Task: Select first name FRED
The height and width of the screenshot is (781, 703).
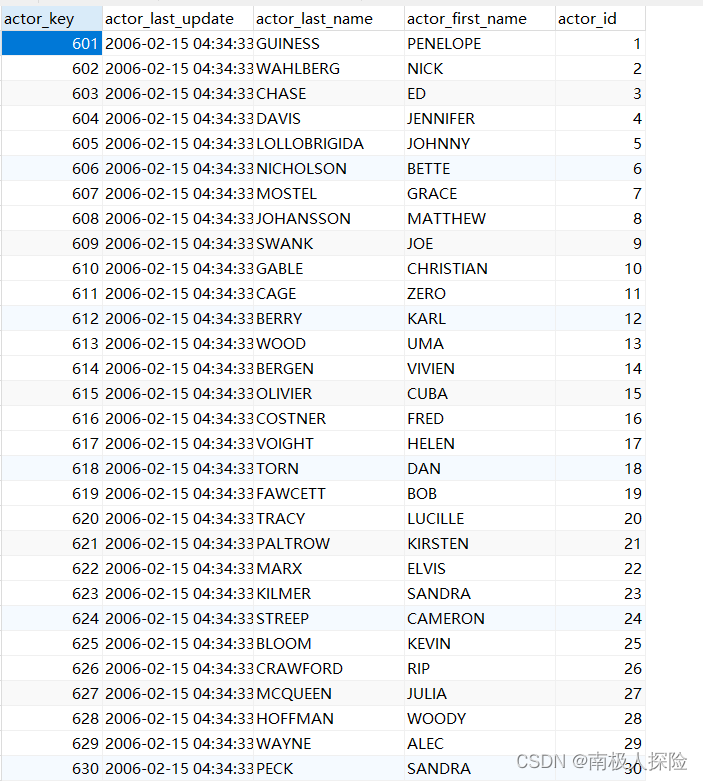Action: tap(425, 418)
